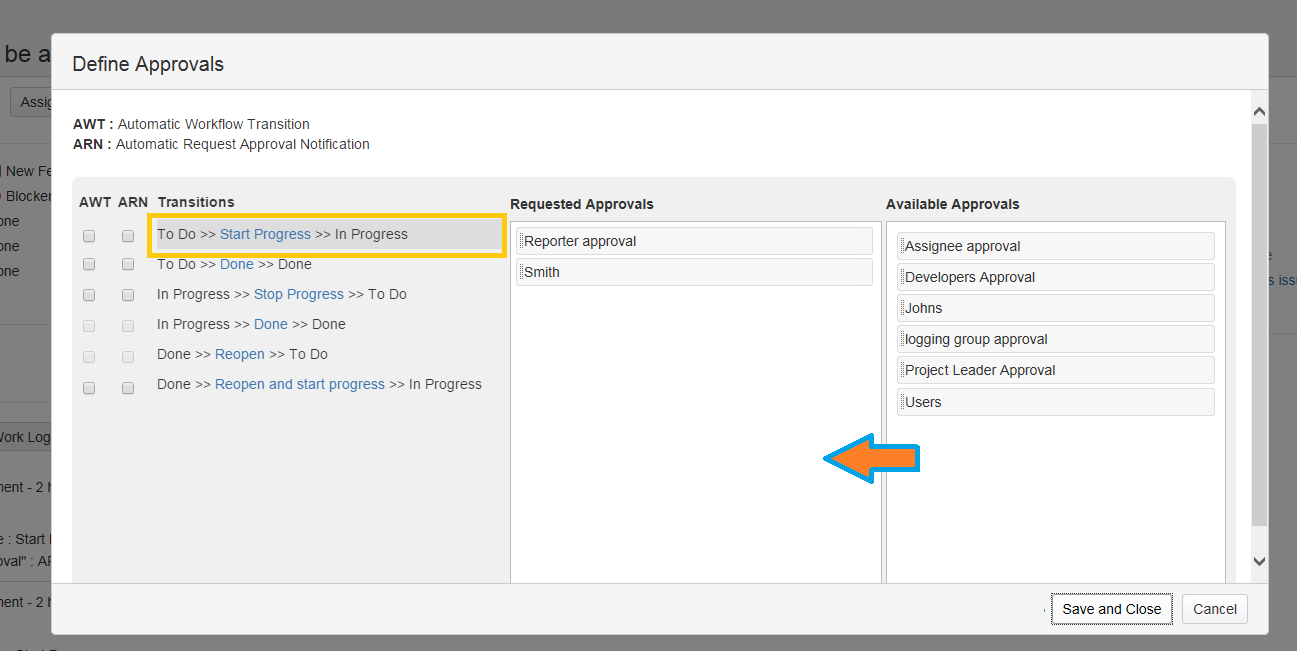Select Reporter approval in Requested Approvals

[694, 241]
